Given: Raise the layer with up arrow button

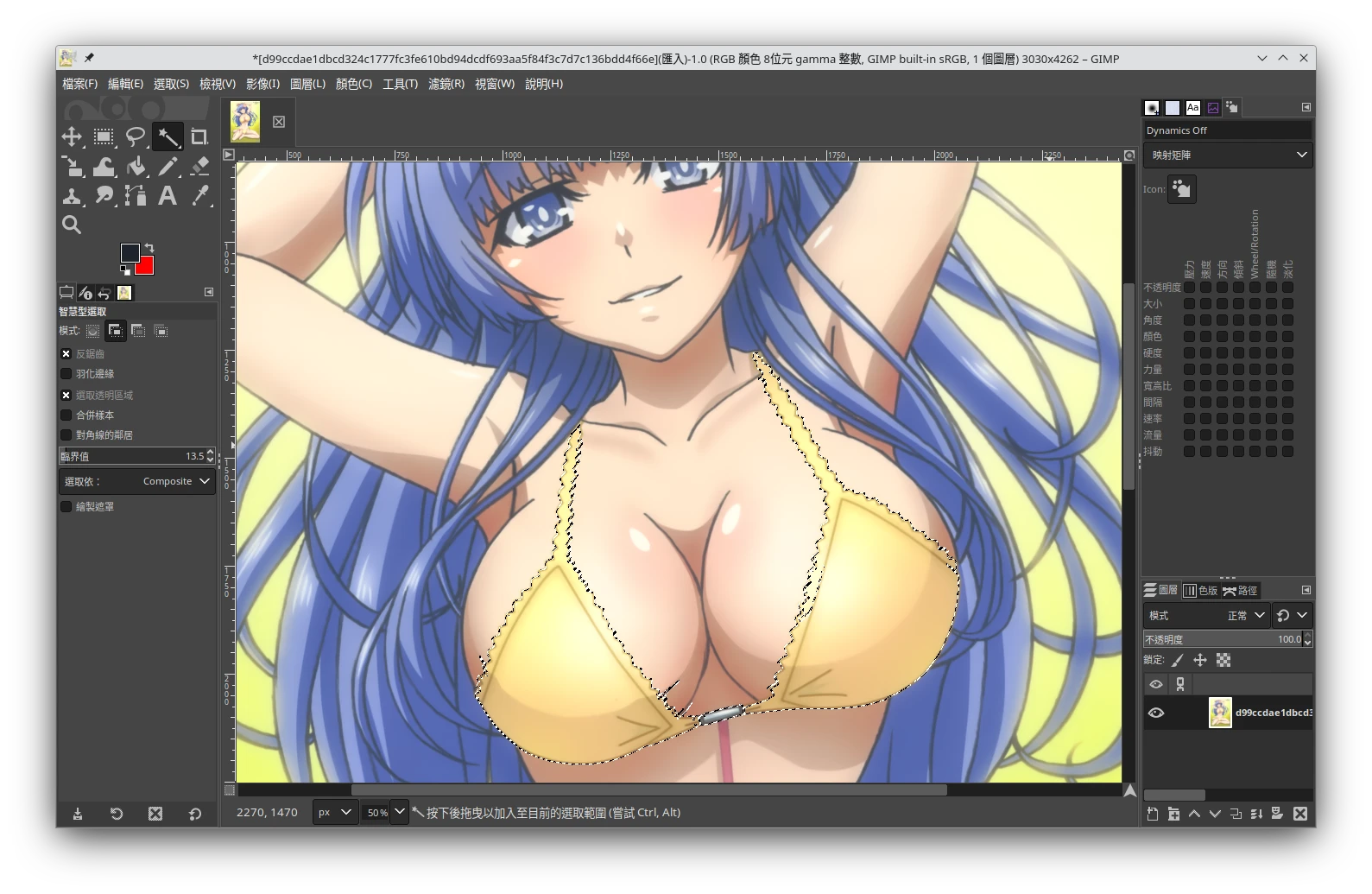Looking at the screenshot, I should (1194, 814).
